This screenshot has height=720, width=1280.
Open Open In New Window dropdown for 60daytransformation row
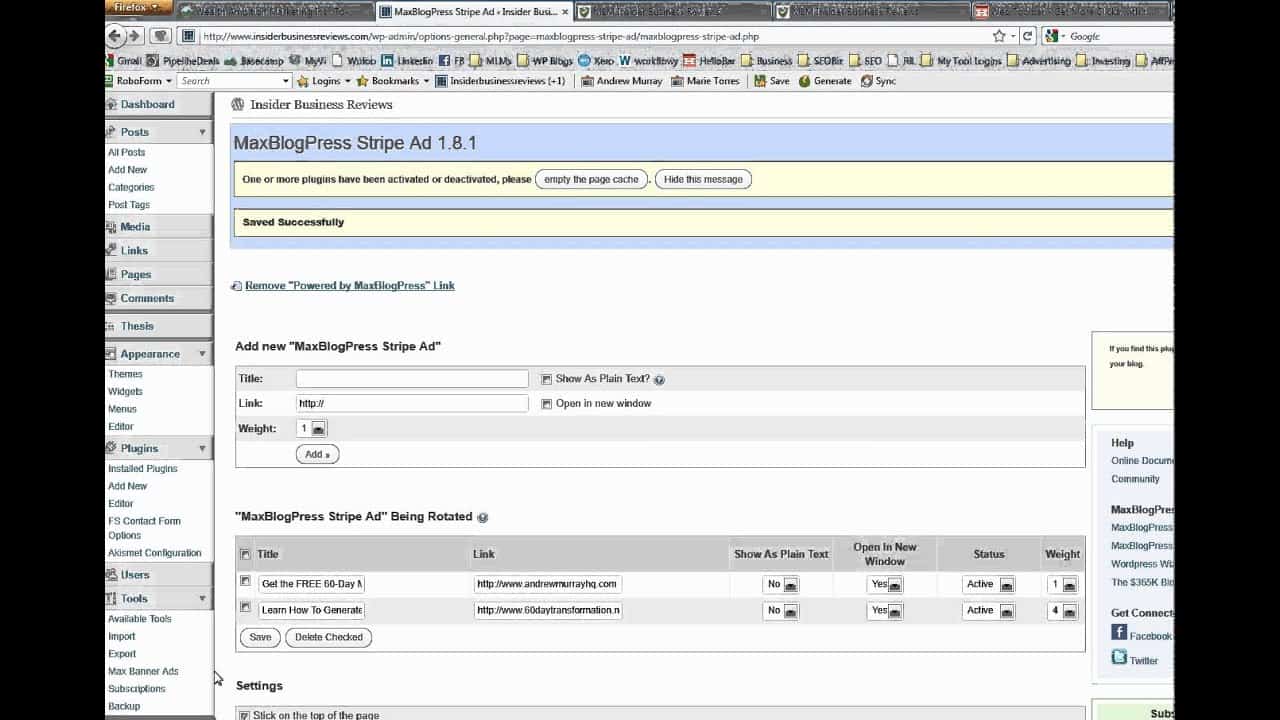(x=886, y=610)
